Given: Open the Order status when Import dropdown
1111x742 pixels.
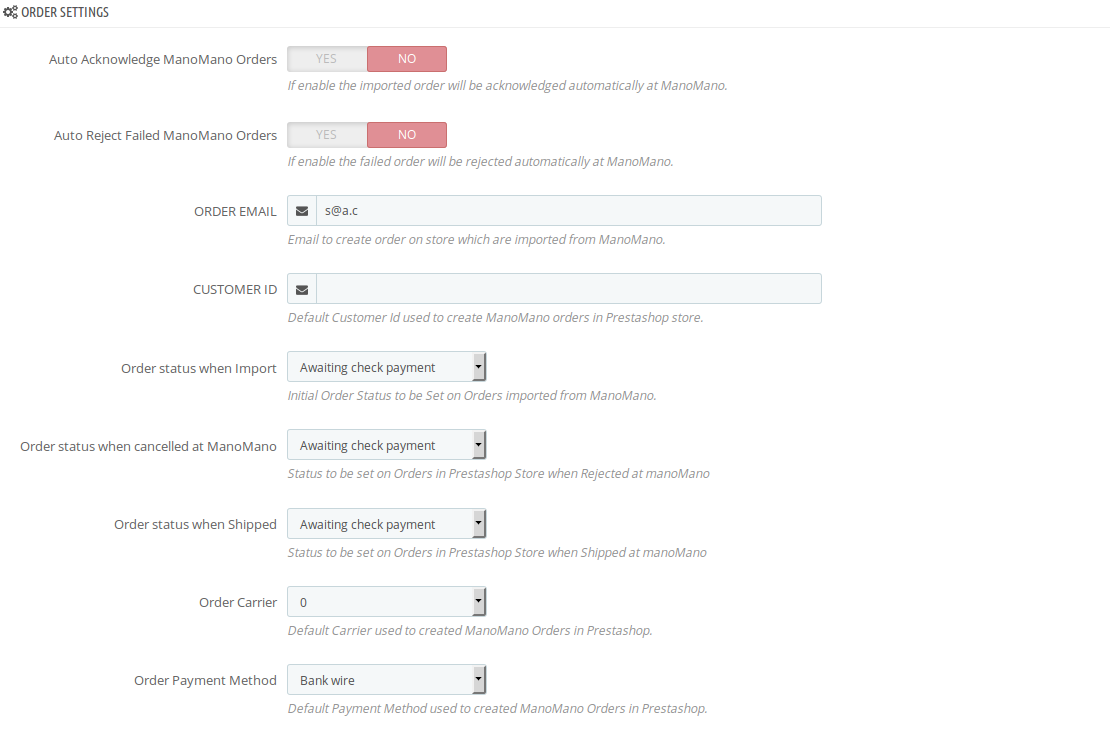Looking at the screenshot, I should tap(387, 366).
